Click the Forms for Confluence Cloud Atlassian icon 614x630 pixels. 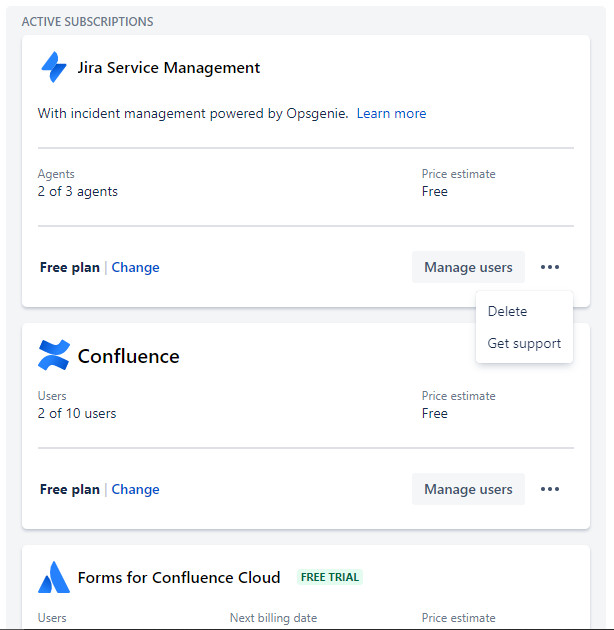tap(54, 577)
